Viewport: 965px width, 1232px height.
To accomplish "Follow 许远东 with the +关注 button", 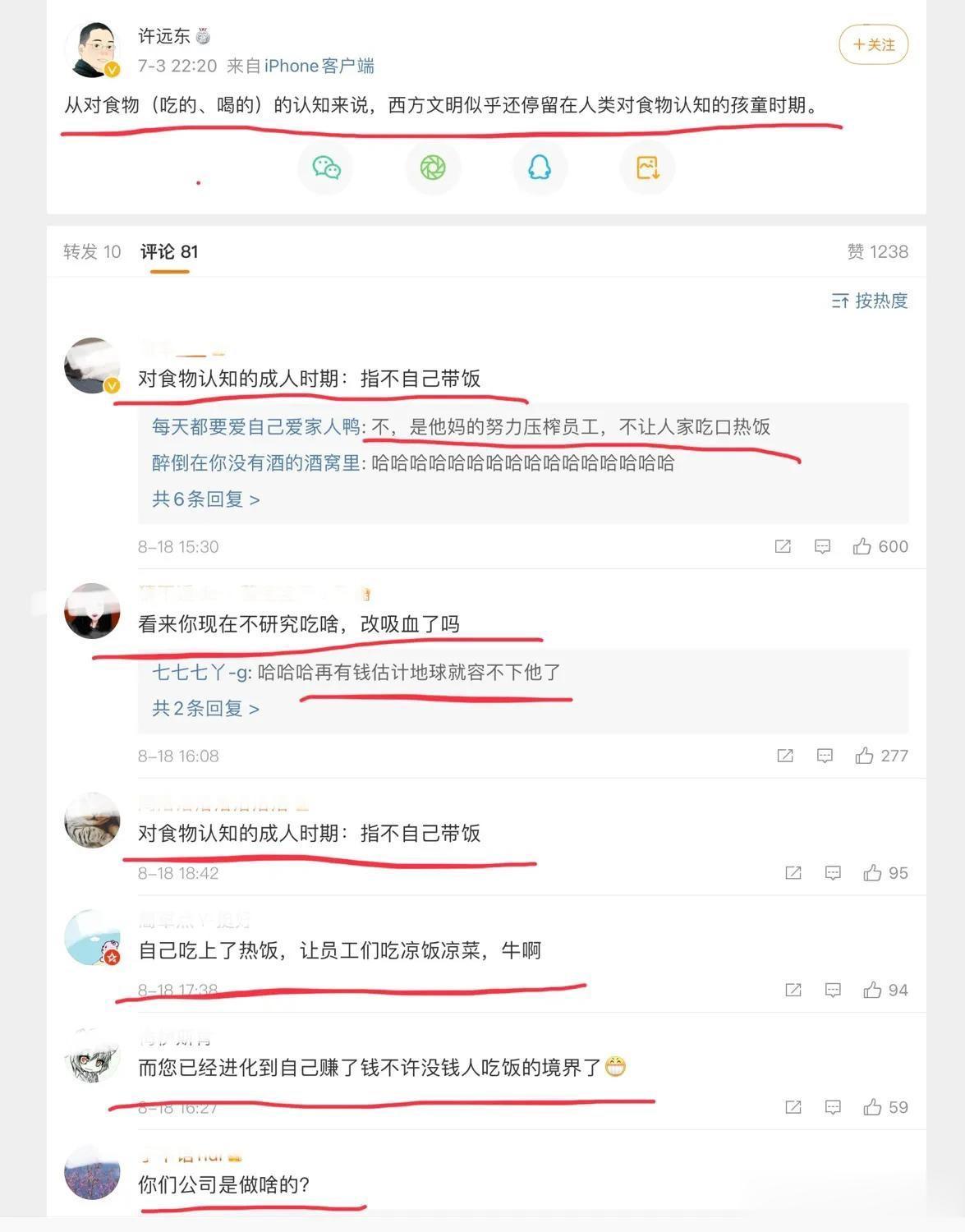I will [874, 44].
